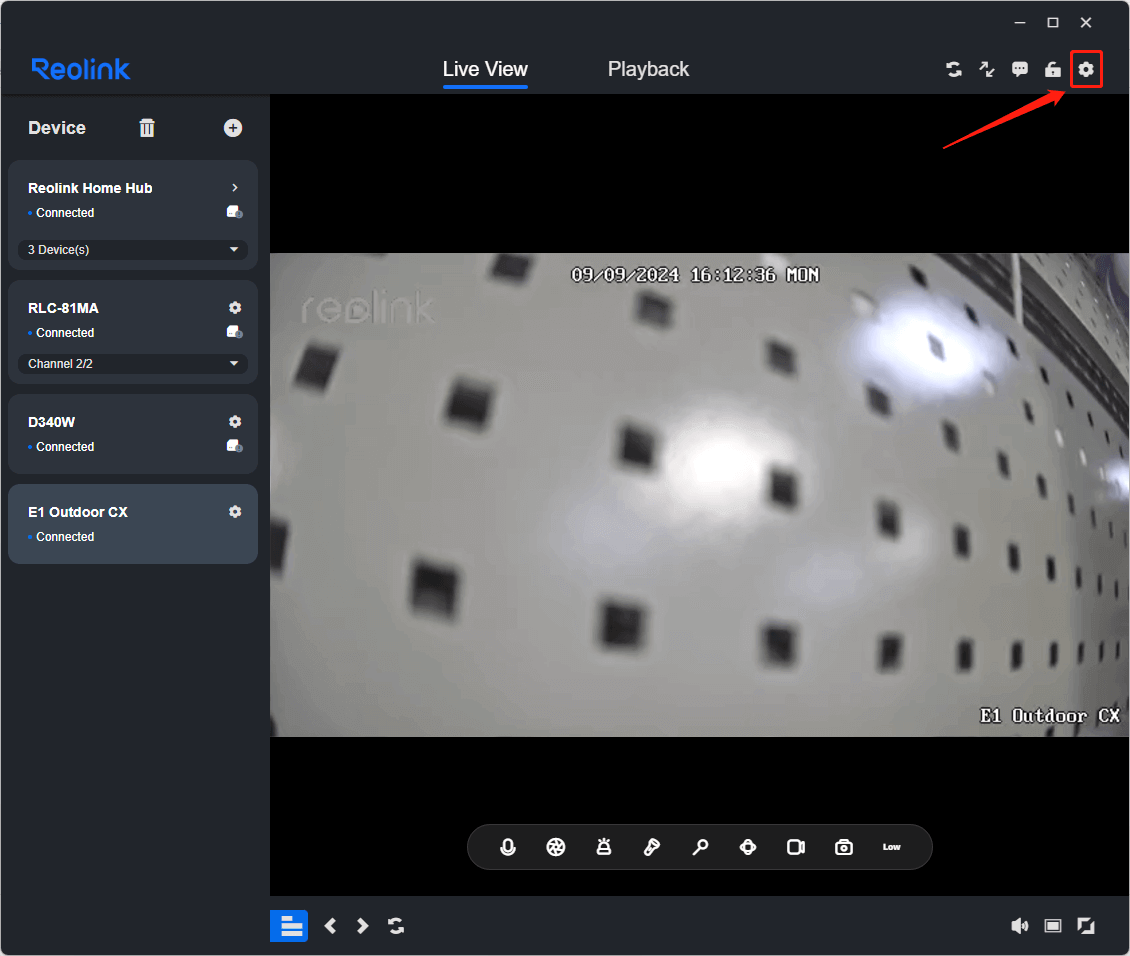1130x956 pixels.
Task: Take a snapshot of the live view
Action: (x=844, y=847)
